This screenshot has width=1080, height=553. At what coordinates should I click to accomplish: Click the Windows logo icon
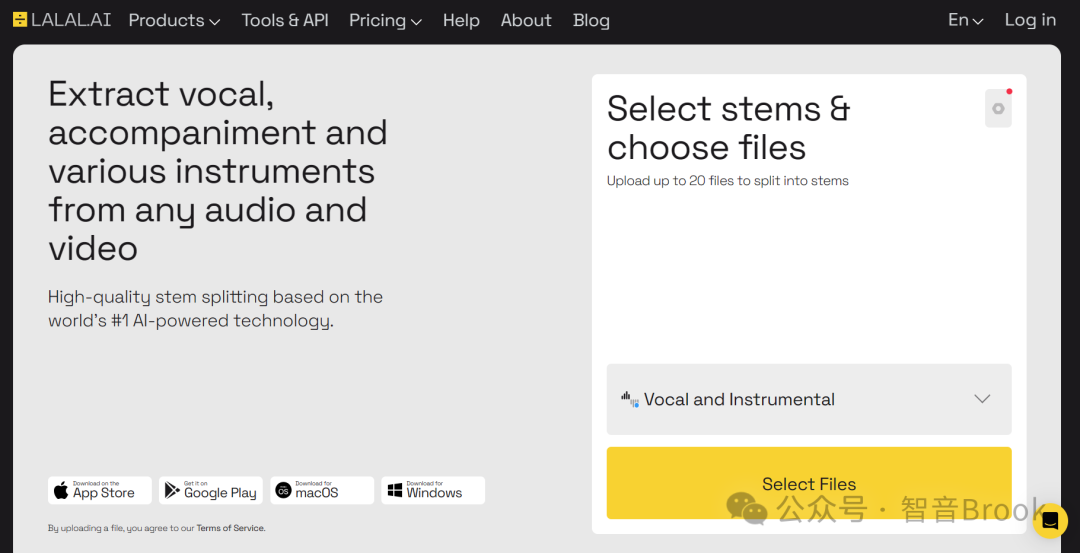click(395, 490)
